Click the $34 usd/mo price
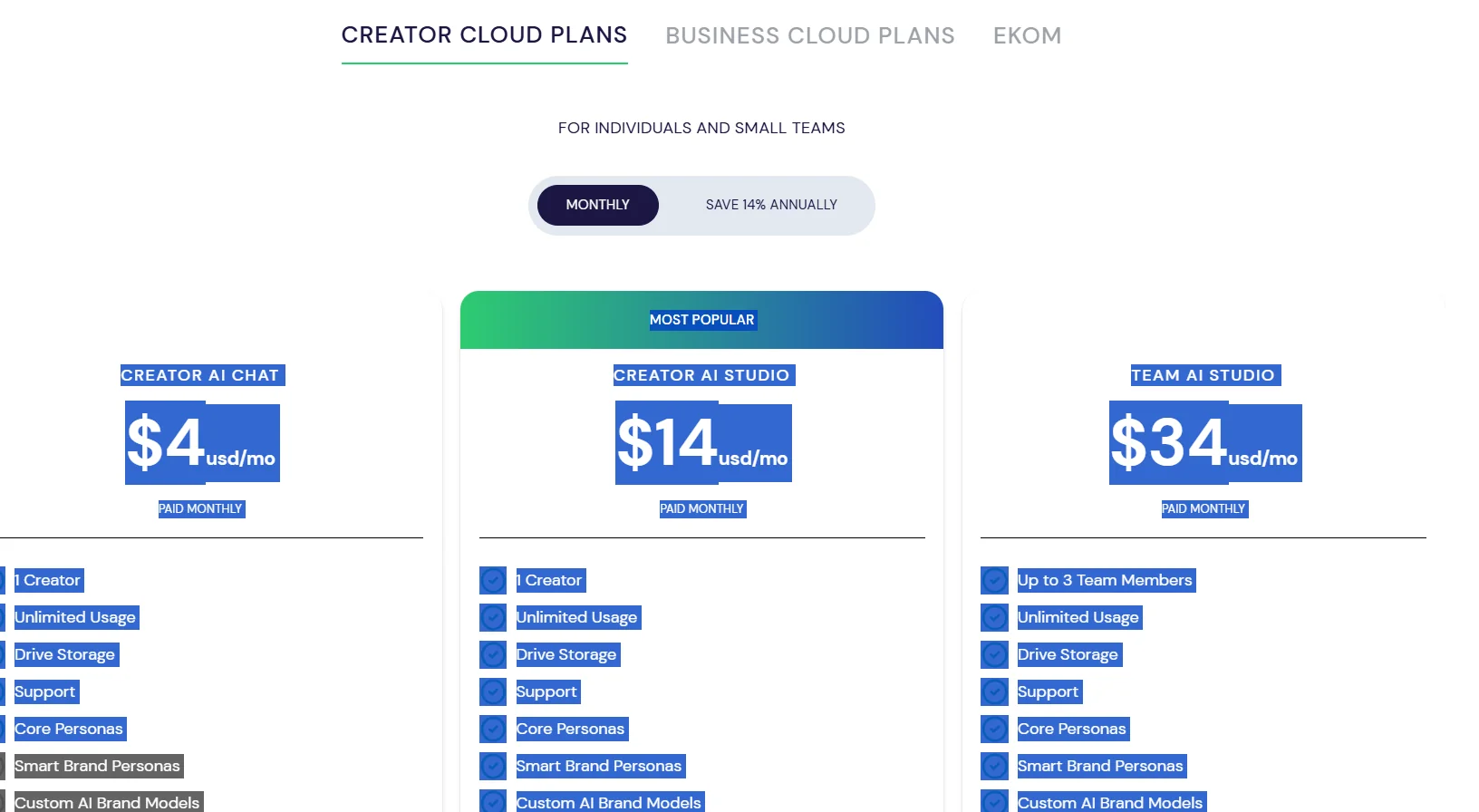The height and width of the screenshot is (812, 1479). (1204, 443)
